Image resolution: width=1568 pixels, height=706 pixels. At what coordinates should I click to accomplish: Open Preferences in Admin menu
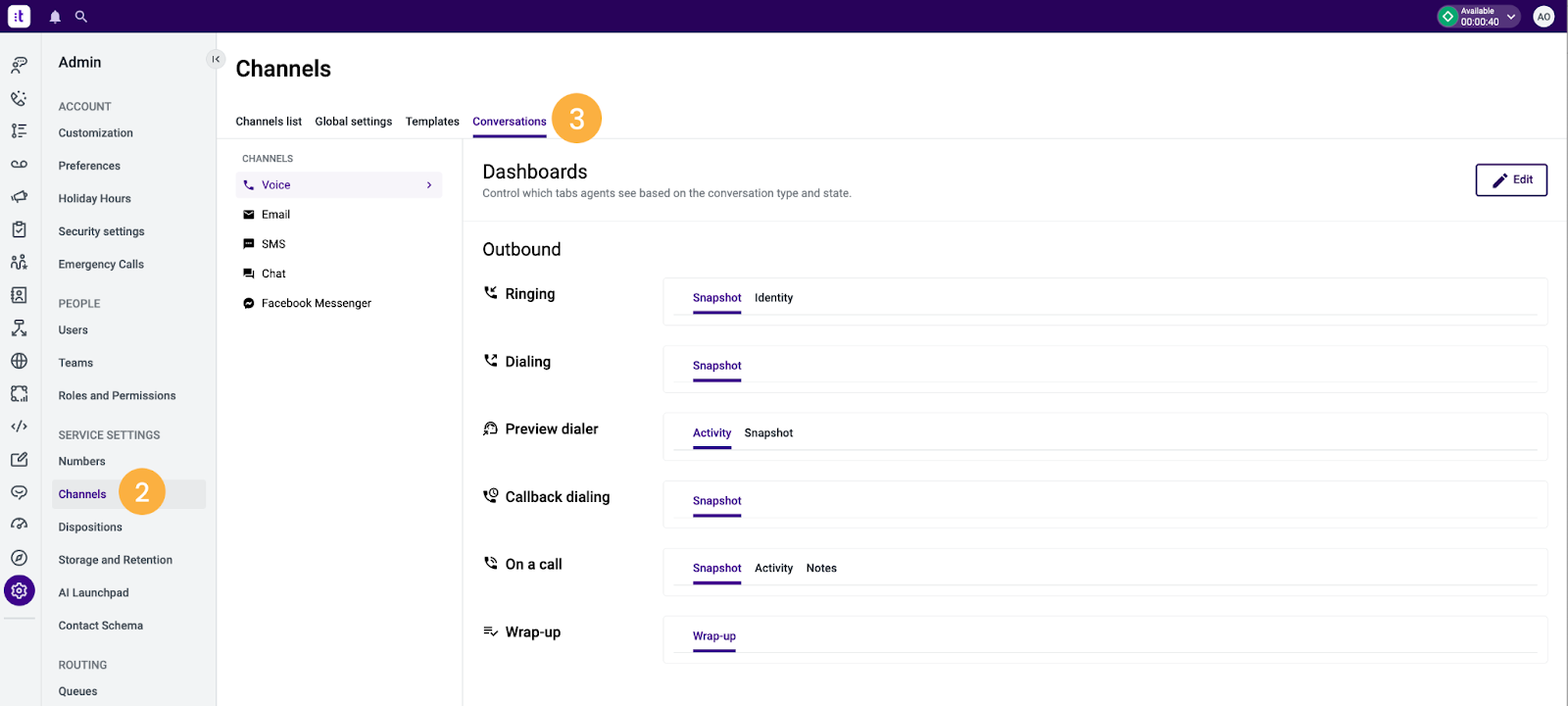pos(89,166)
